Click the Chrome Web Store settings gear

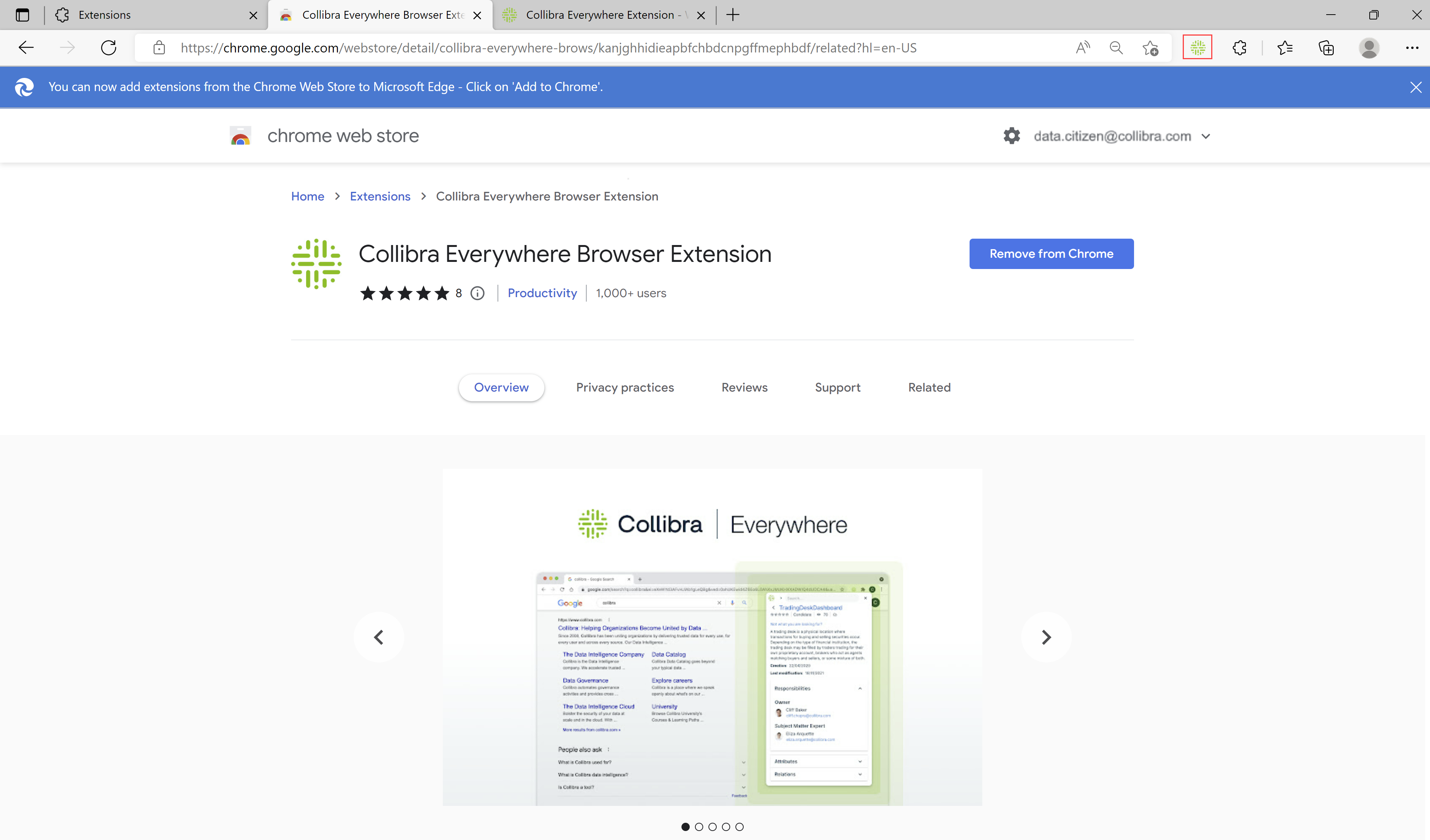1012,136
